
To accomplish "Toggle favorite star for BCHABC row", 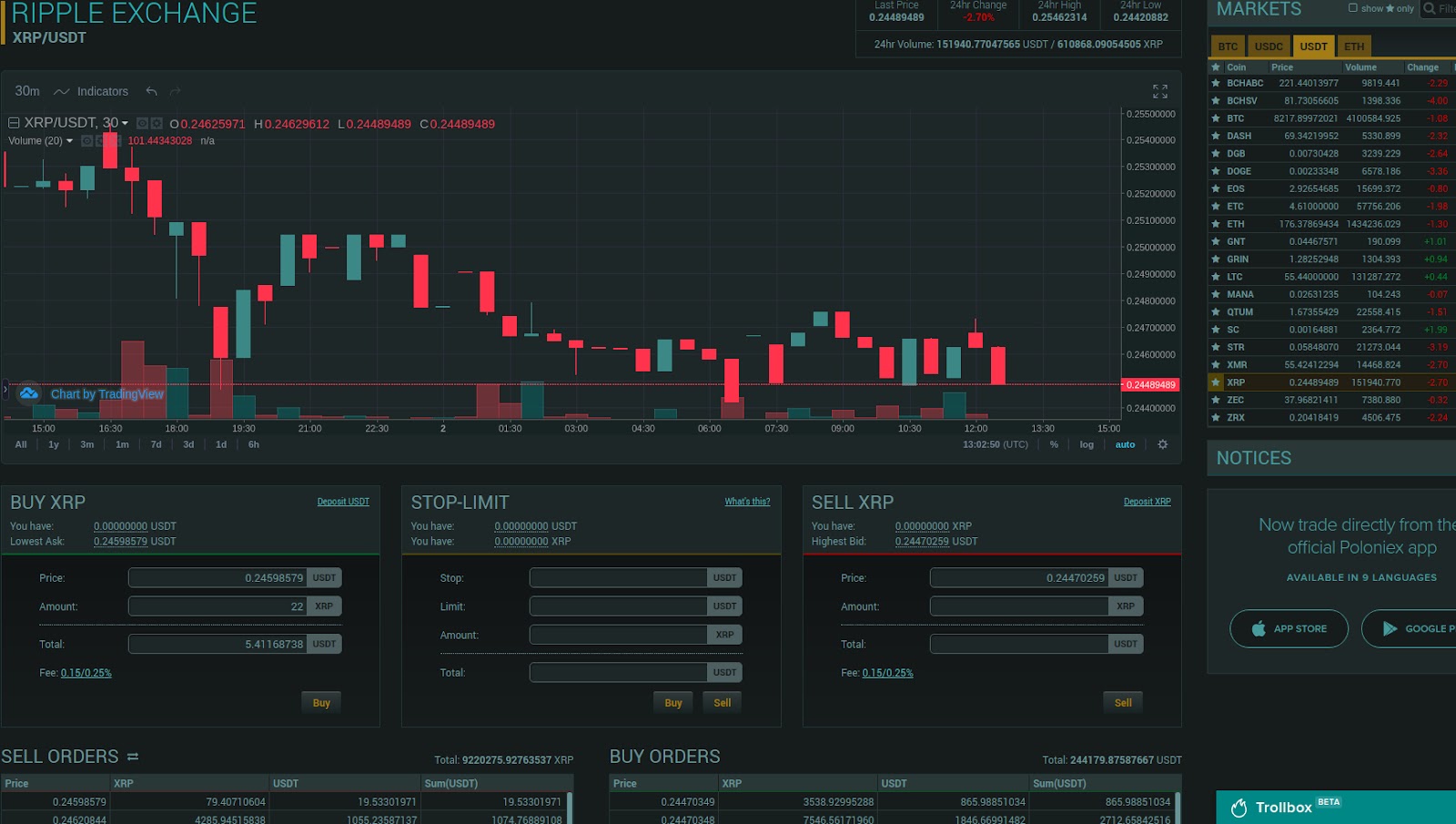I will (1216, 83).
